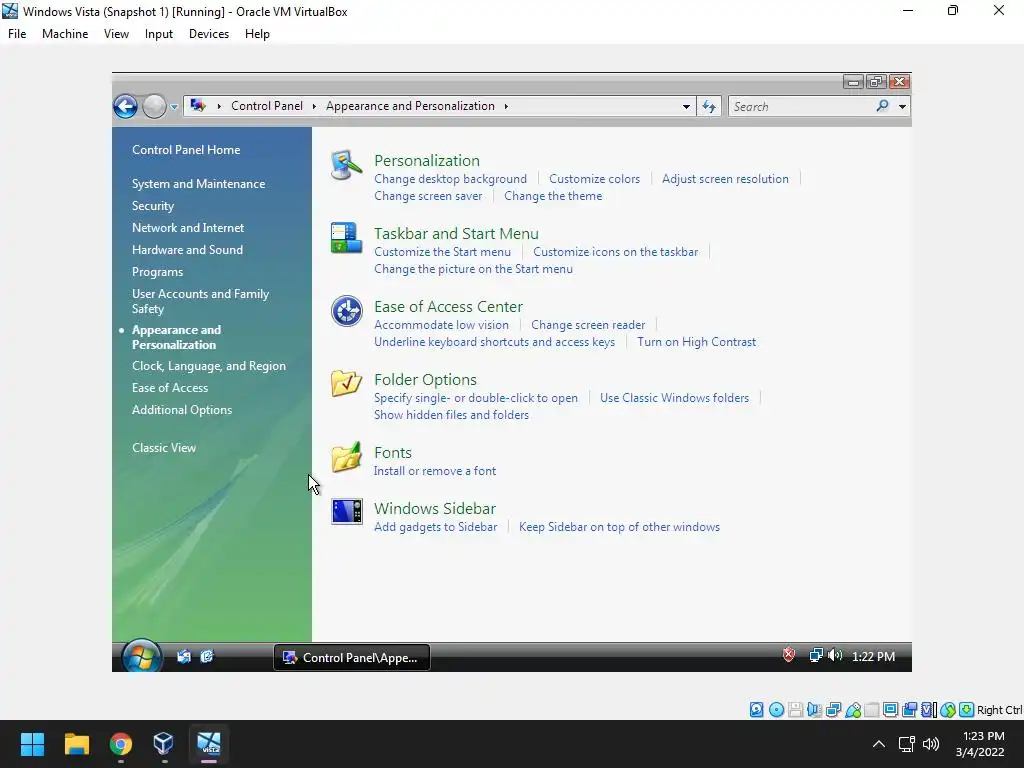Open Hardware and Sound category

point(187,249)
